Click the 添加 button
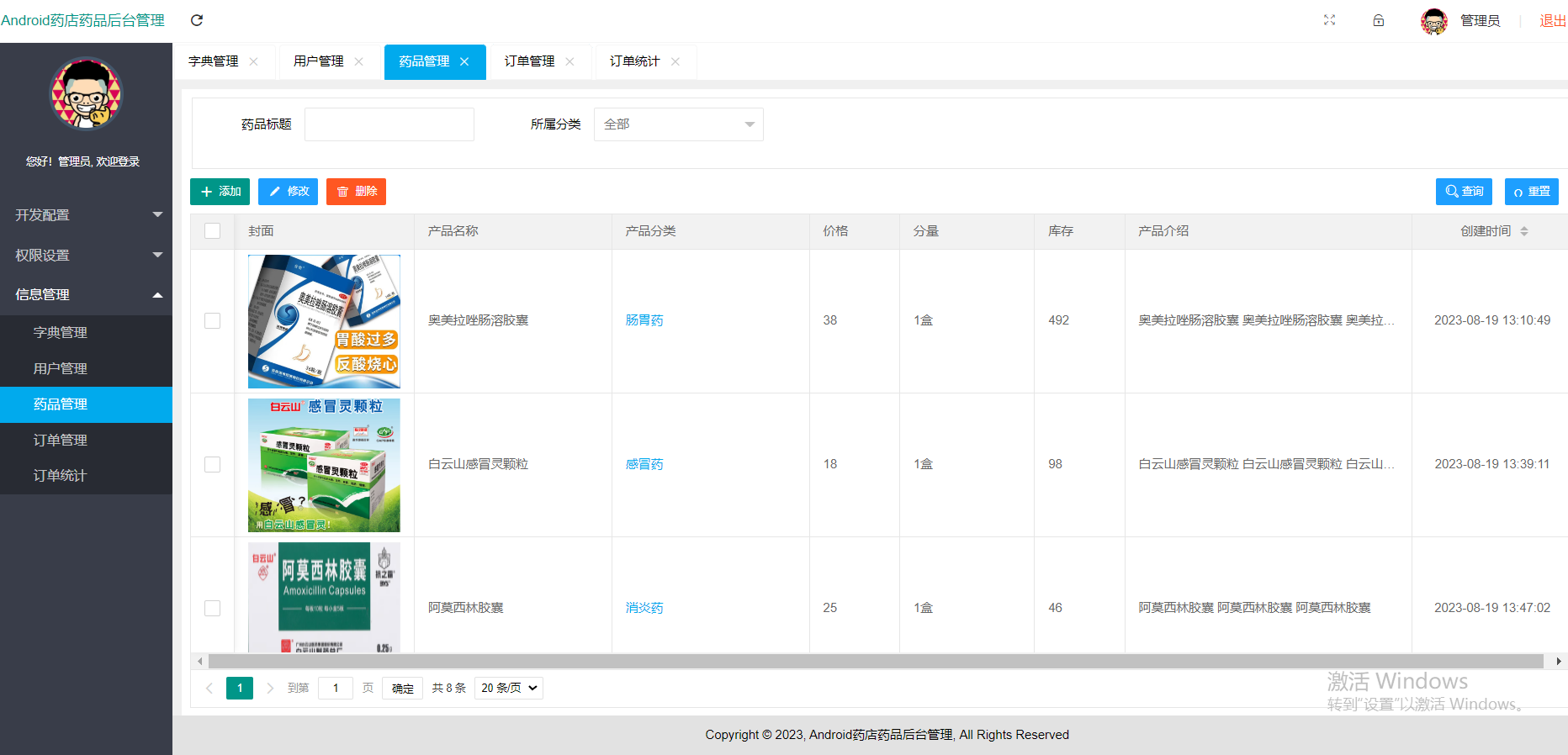 tap(220, 192)
